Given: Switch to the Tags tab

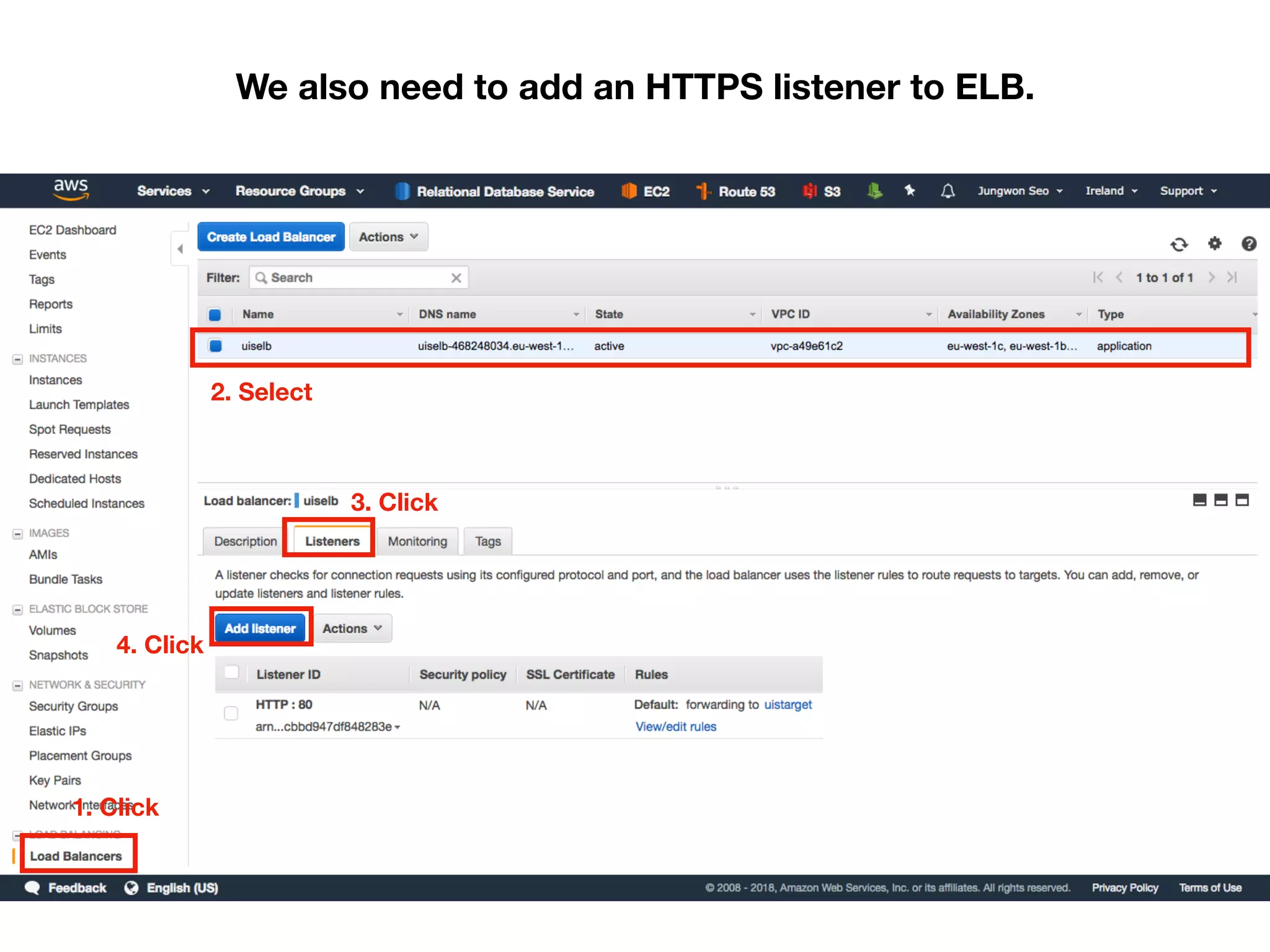Looking at the screenshot, I should (x=488, y=541).
